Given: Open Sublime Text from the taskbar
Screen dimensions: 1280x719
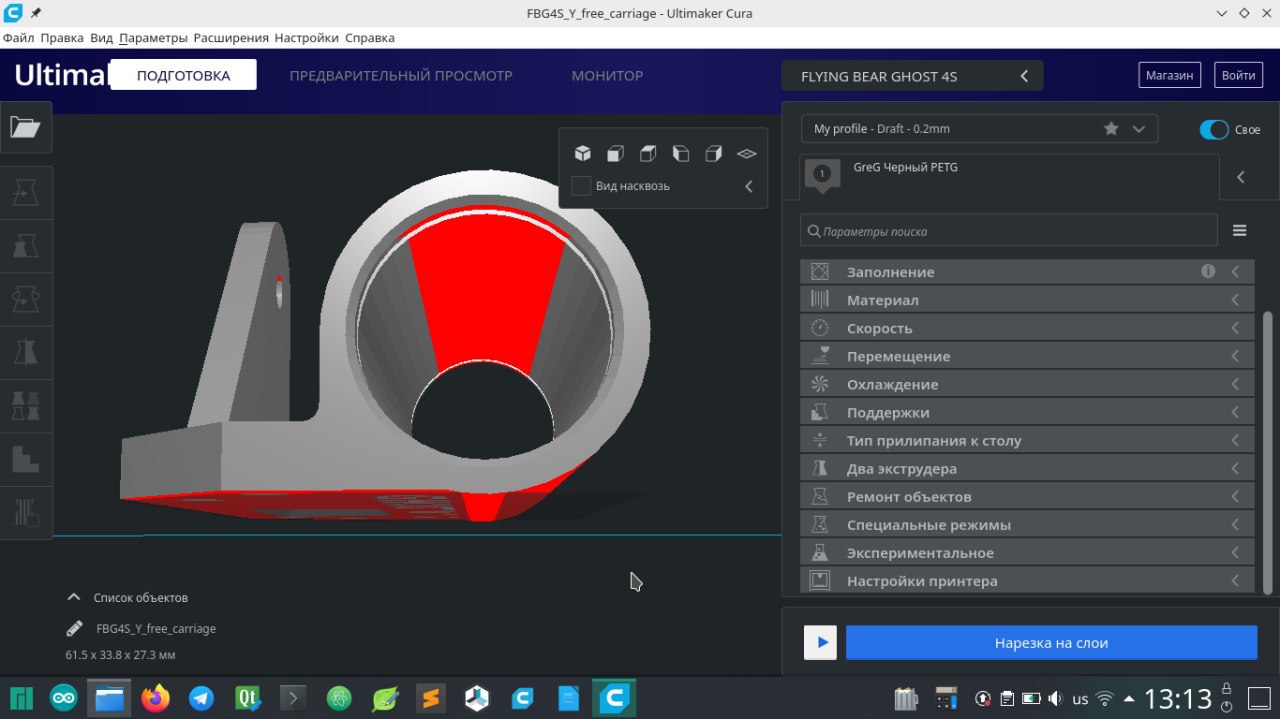Looking at the screenshot, I should tap(431, 698).
